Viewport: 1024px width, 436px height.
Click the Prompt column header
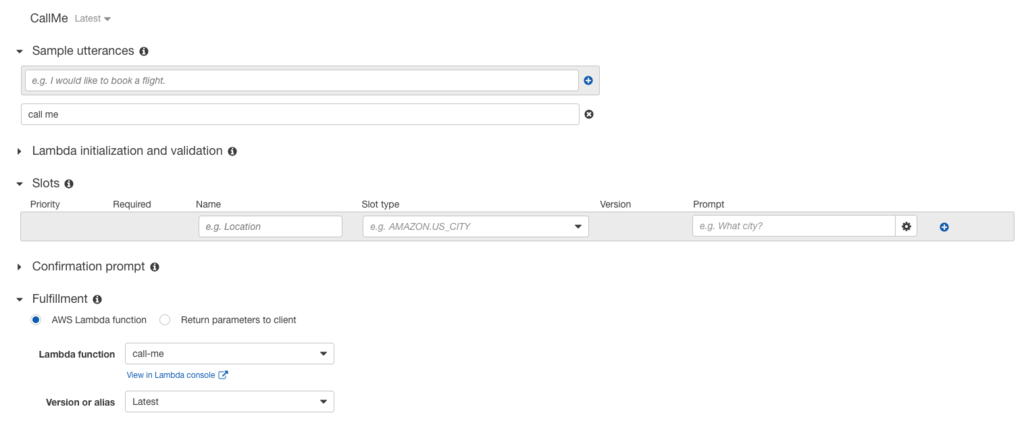[709, 204]
